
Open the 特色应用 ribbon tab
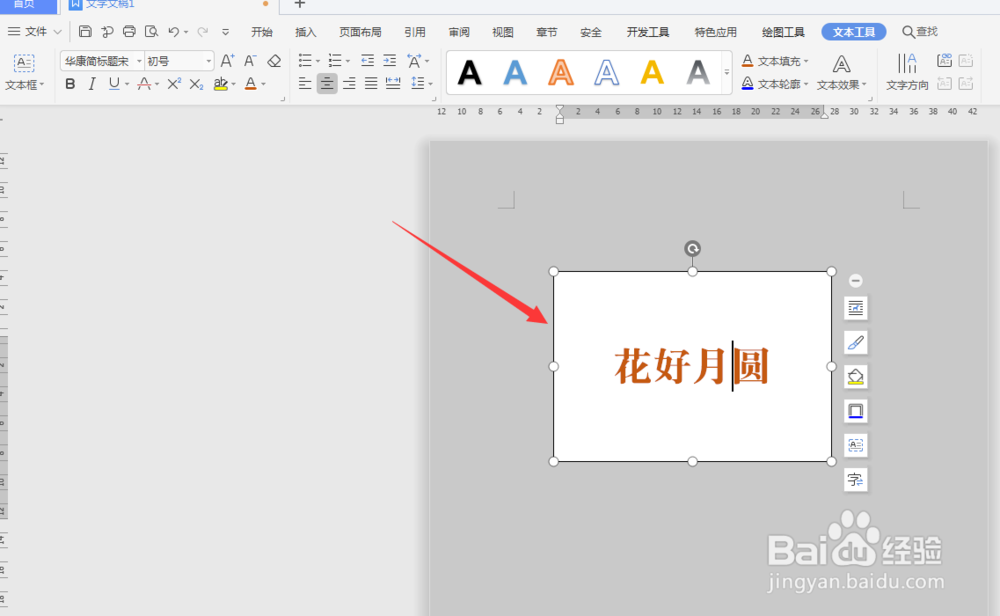(x=716, y=32)
